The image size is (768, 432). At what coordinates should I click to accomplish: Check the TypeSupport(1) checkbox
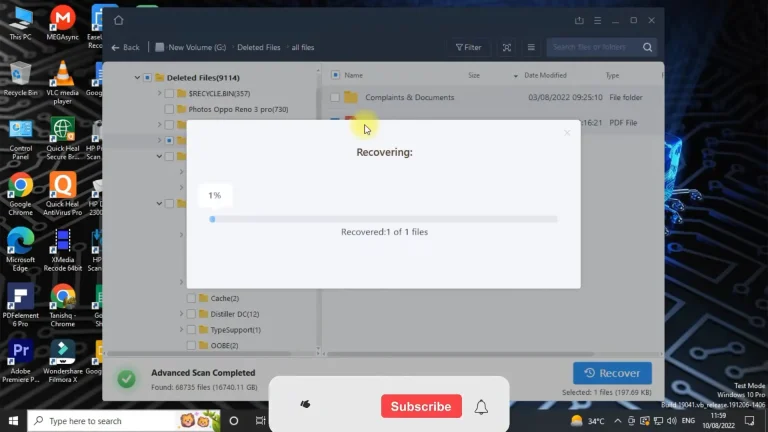pyautogui.click(x=191, y=330)
